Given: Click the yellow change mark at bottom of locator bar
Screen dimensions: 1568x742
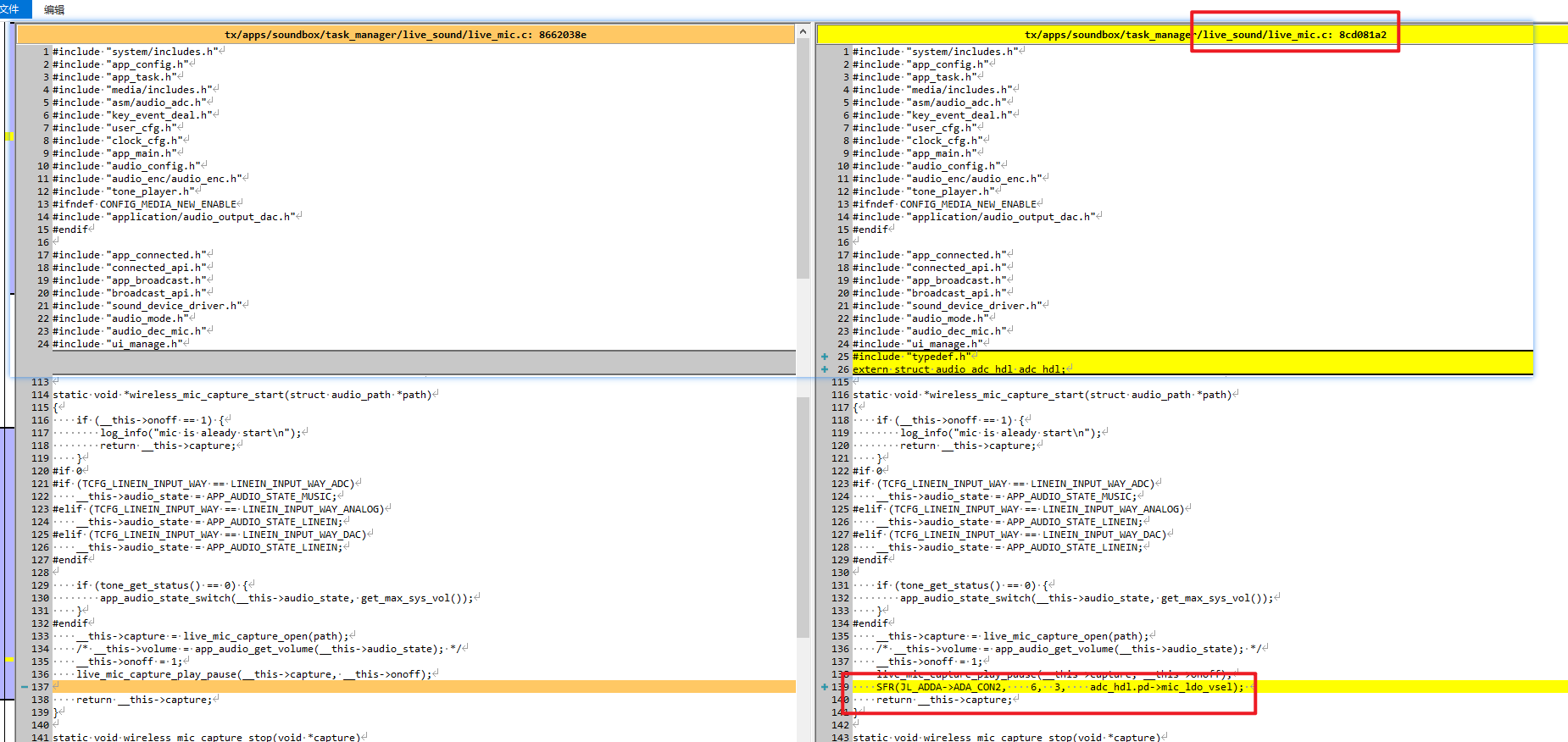Looking at the screenshot, I should point(9,659).
